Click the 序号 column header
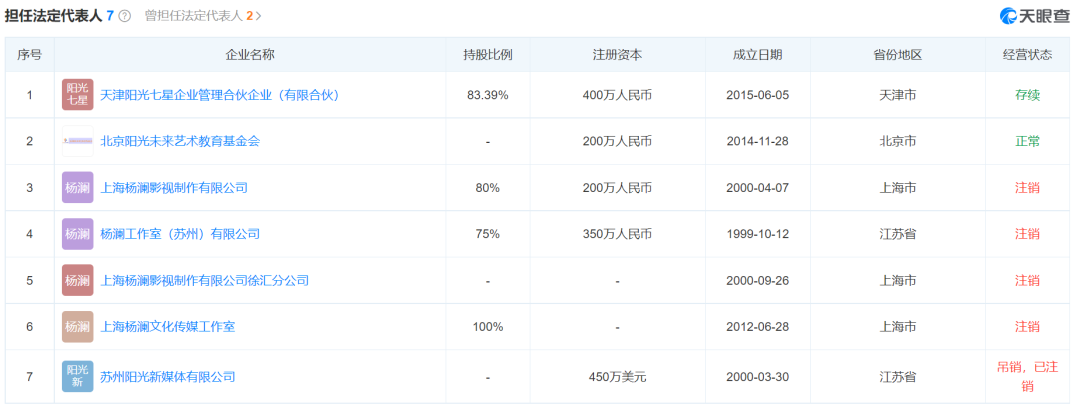Image resolution: width=1080 pixels, height=412 pixels. pyautogui.click(x=29, y=55)
